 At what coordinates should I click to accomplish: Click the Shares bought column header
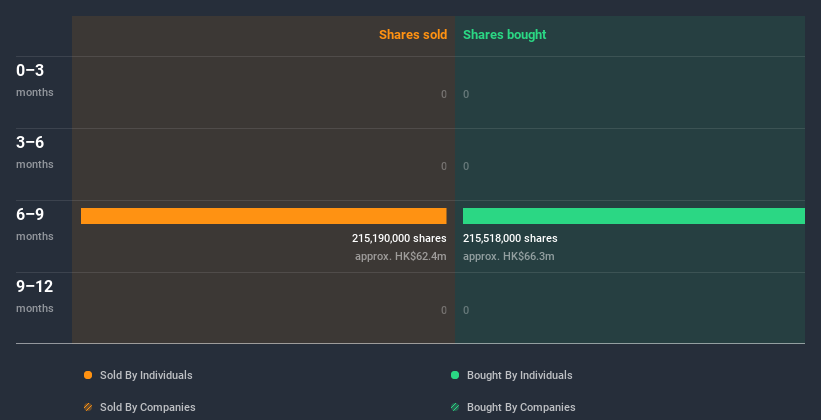click(504, 35)
